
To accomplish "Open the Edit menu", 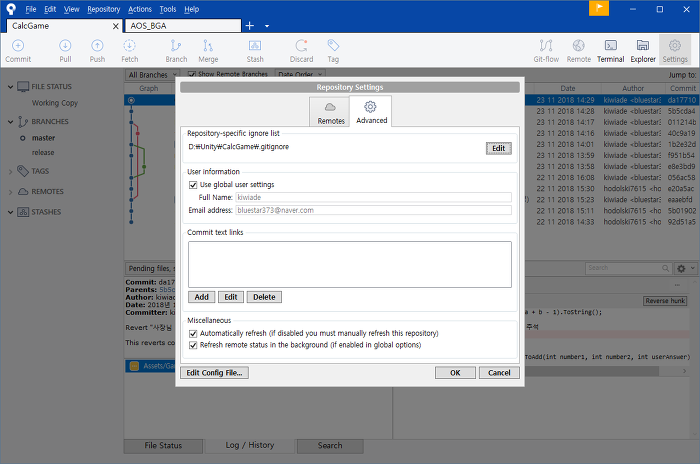I will click(50, 9).
